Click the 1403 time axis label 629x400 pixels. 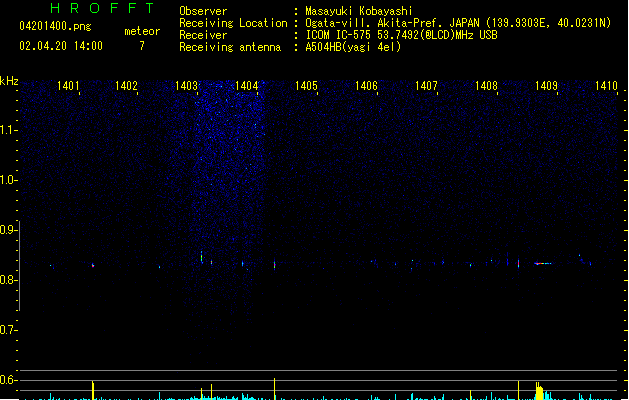click(x=187, y=86)
